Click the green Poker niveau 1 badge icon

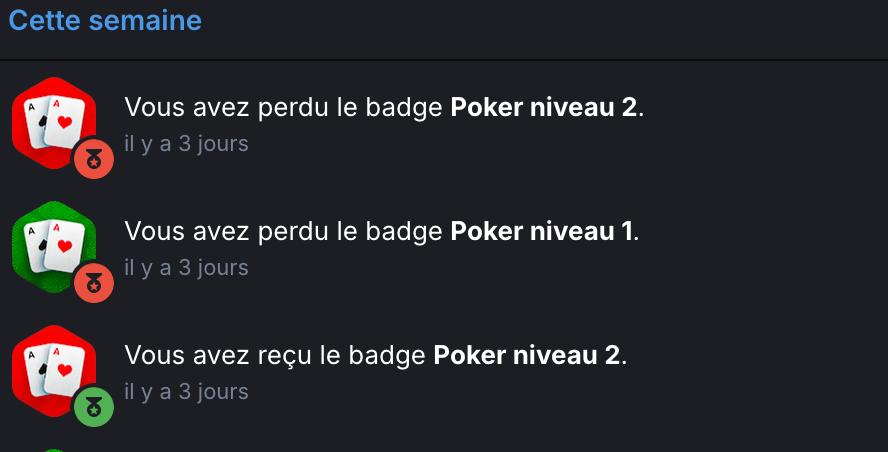(50, 243)
